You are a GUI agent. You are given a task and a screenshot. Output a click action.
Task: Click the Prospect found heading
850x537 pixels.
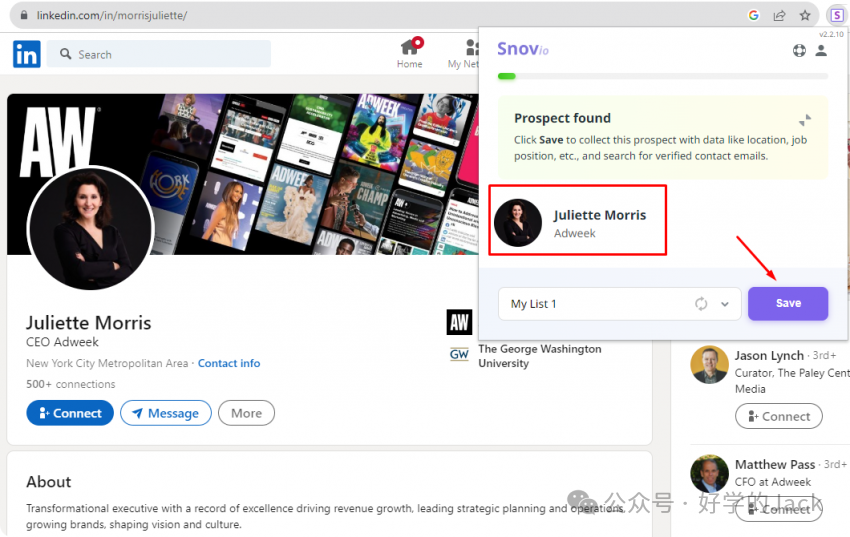[x=562, y=118]
